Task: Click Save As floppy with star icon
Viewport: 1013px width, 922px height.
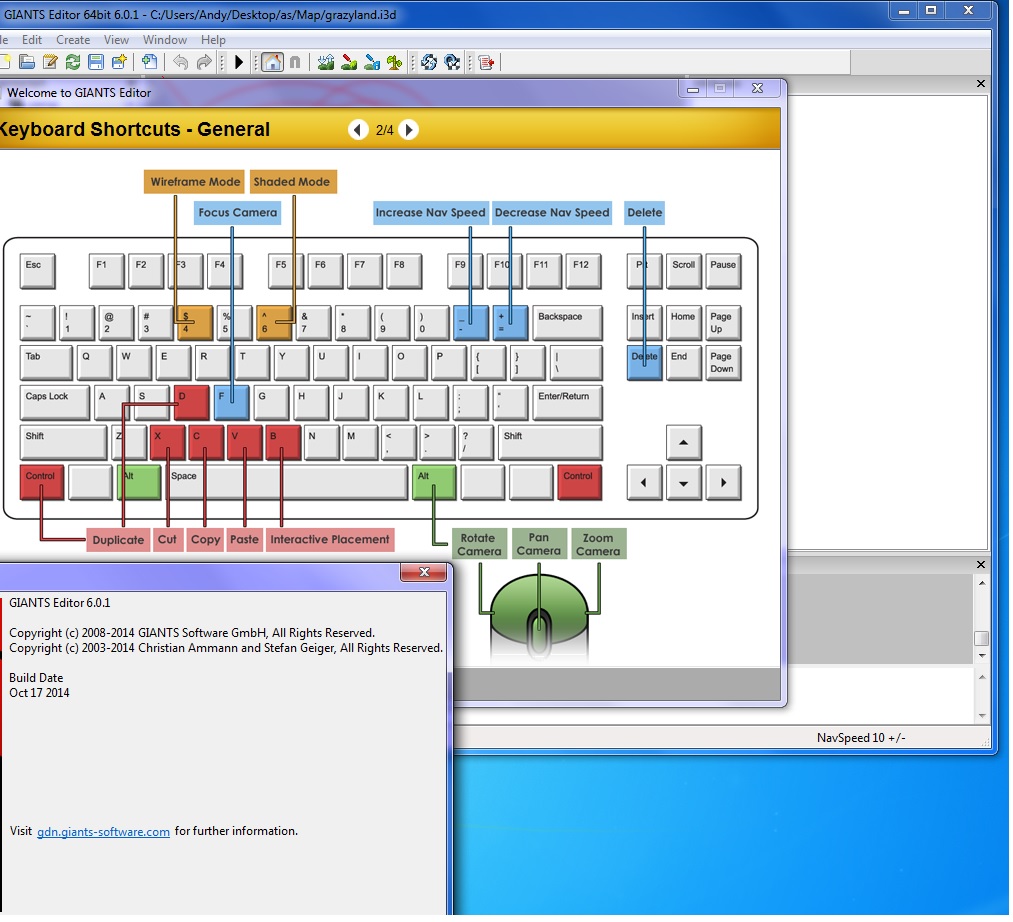Action: pyautogui.click(x=119, y=62)
